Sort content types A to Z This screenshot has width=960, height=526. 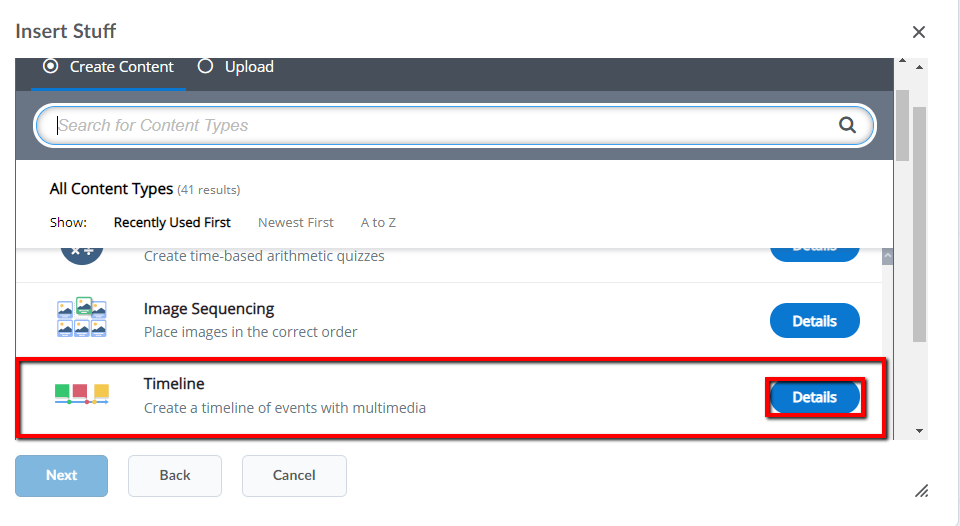click(x=378, y=222)
